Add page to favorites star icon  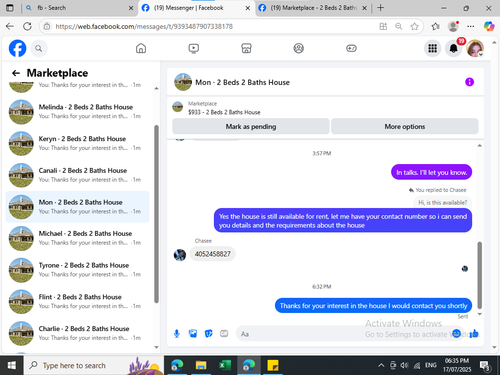(414, 26)
